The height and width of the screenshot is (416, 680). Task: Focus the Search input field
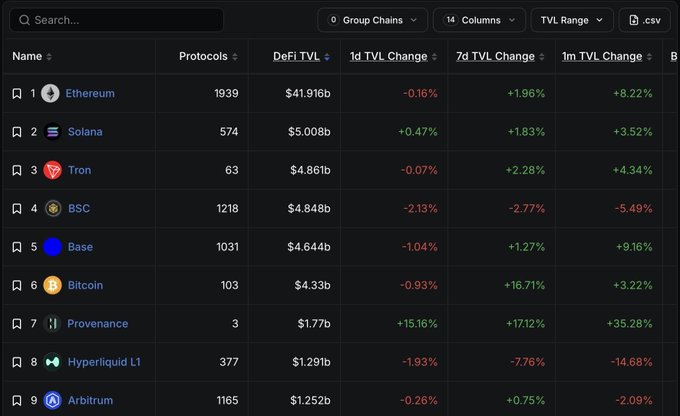pyautogui.click(x=117, y=20)
